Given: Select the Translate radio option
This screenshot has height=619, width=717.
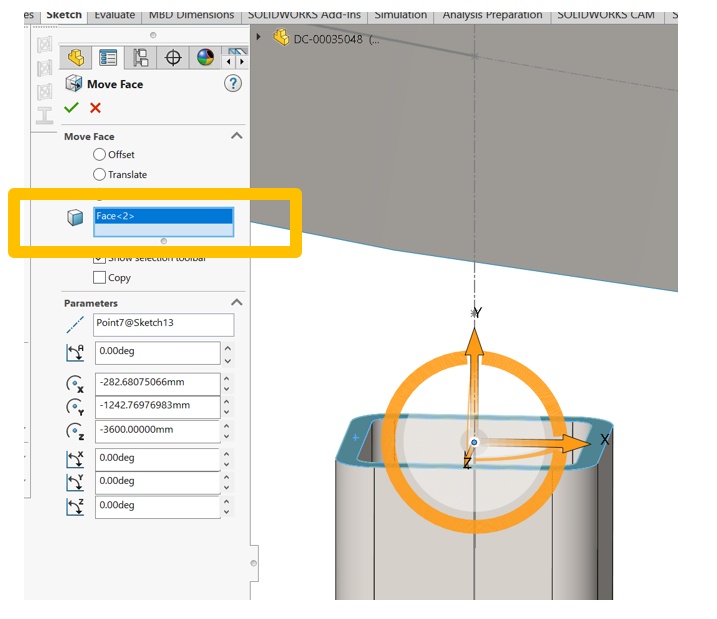Looking at the screenshot, I should (99, 174).
